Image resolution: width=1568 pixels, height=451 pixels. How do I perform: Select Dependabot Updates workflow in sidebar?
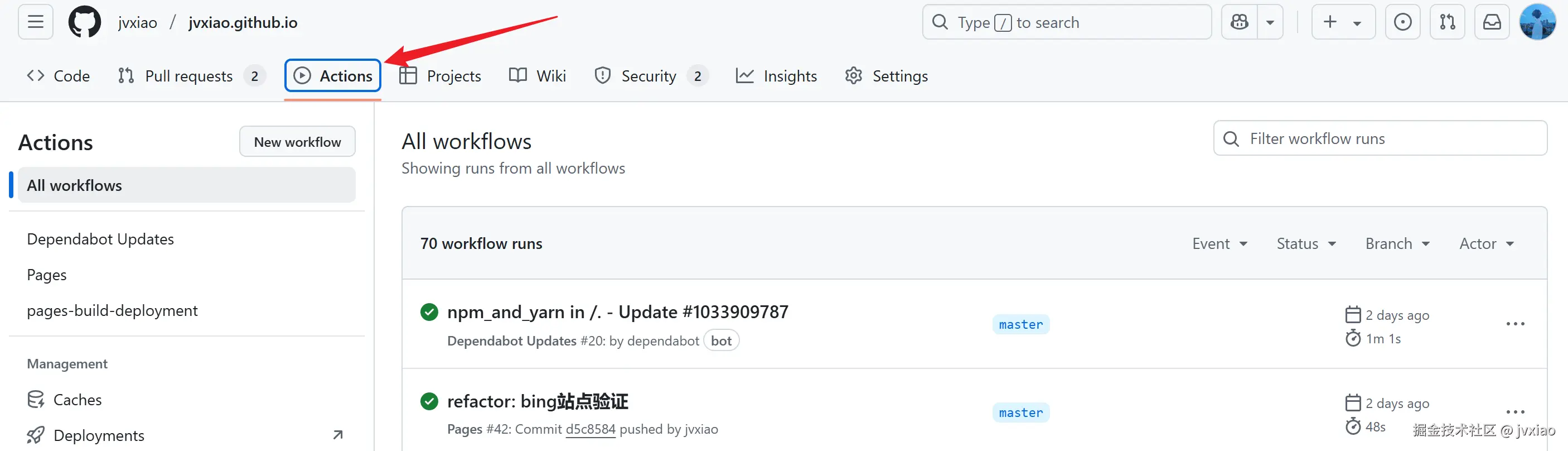[x=100, y=239]
